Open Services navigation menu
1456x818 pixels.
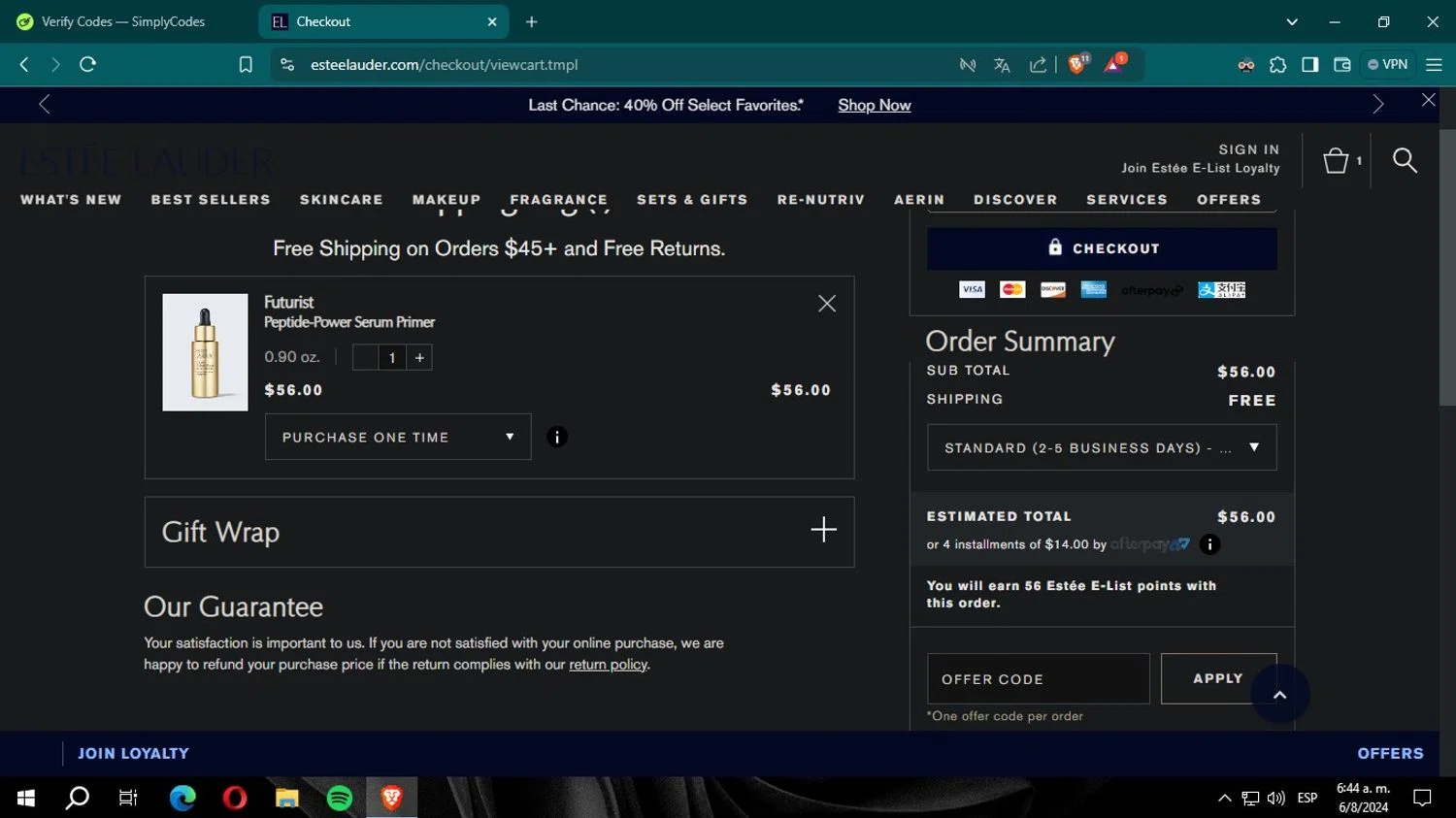(1127, 199)
